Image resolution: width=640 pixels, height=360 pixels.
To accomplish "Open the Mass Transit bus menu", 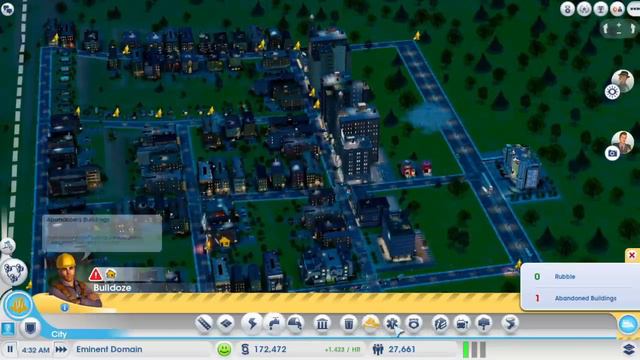I will point(462,324).
